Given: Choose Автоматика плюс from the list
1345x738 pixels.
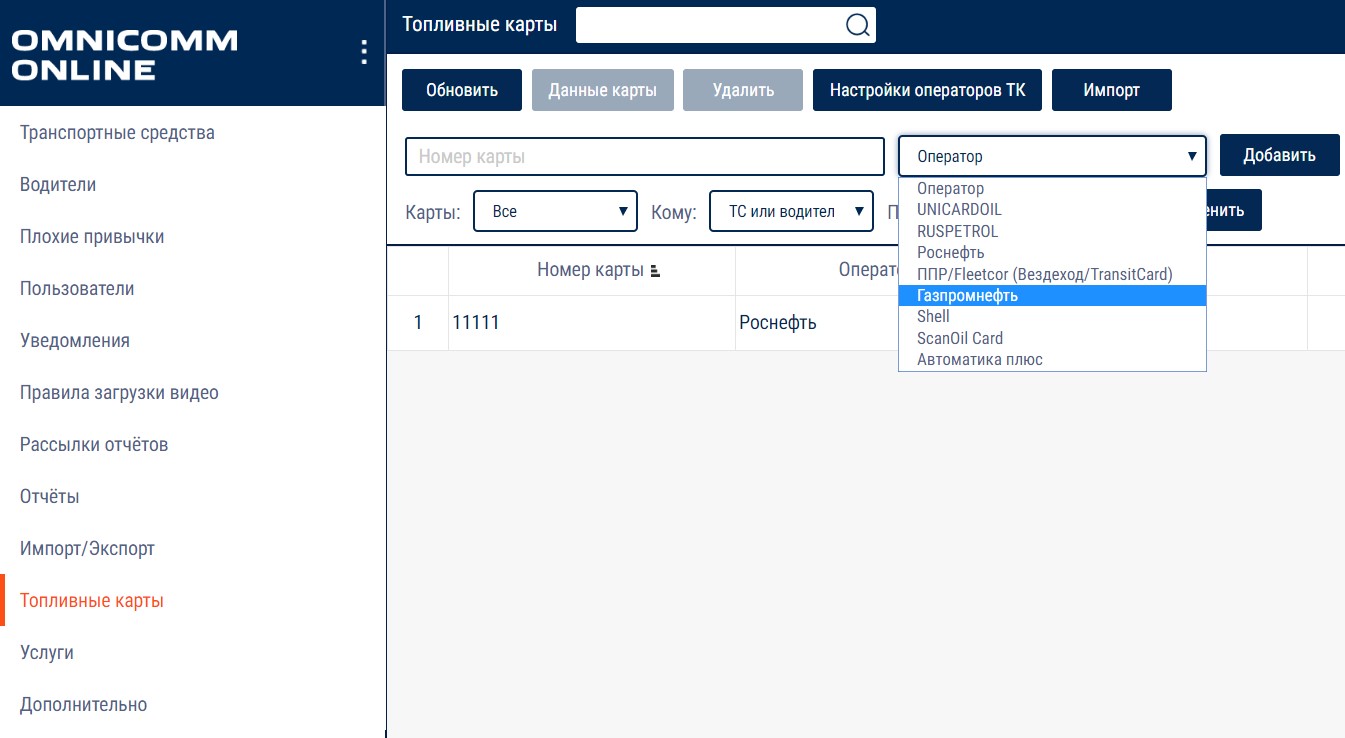Looking at the screenshot, I should pos(1052,360).
